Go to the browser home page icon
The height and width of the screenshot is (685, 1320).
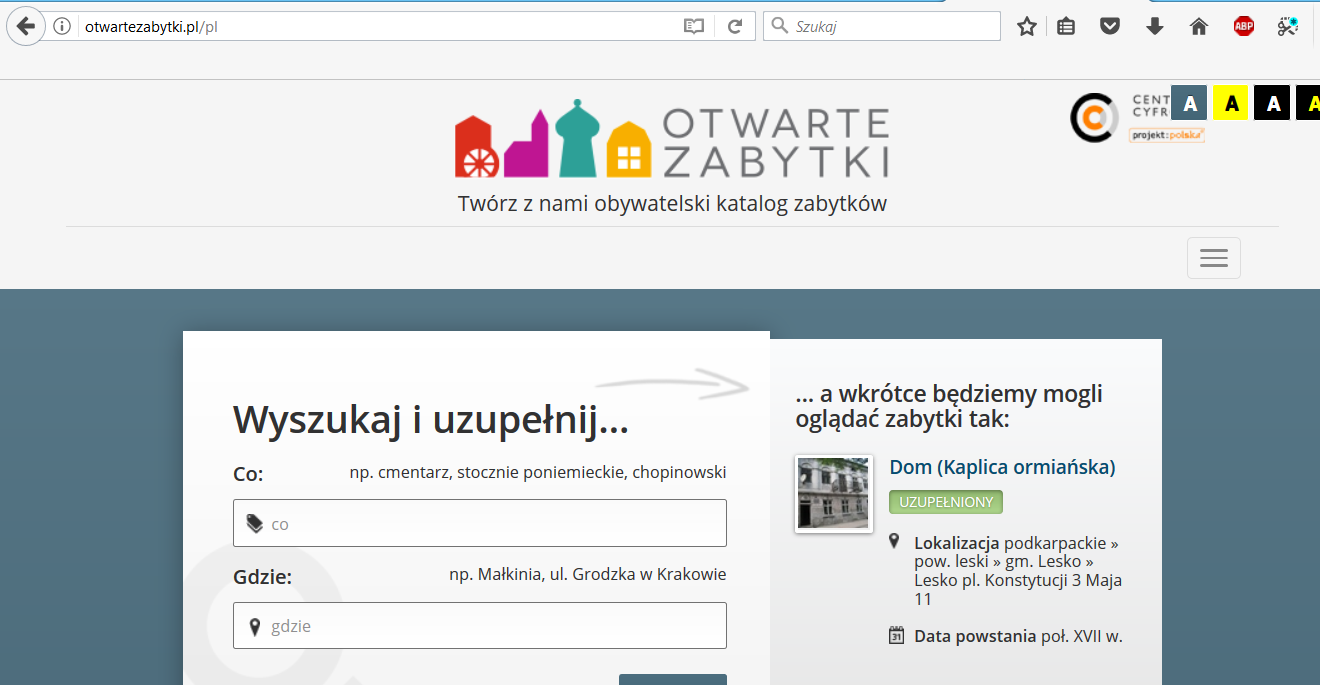[1198, 27]
